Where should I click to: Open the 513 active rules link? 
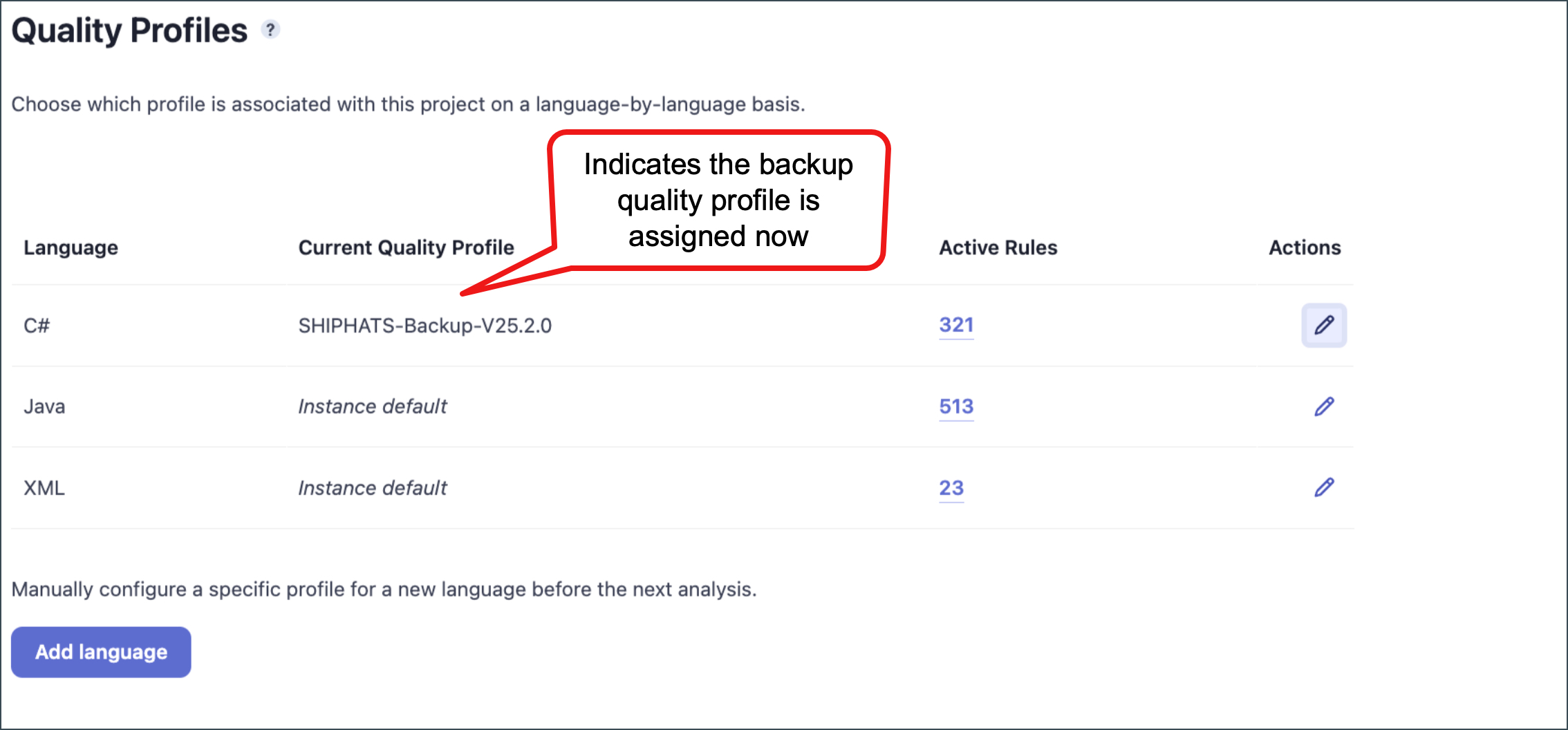tap(955, 406)
